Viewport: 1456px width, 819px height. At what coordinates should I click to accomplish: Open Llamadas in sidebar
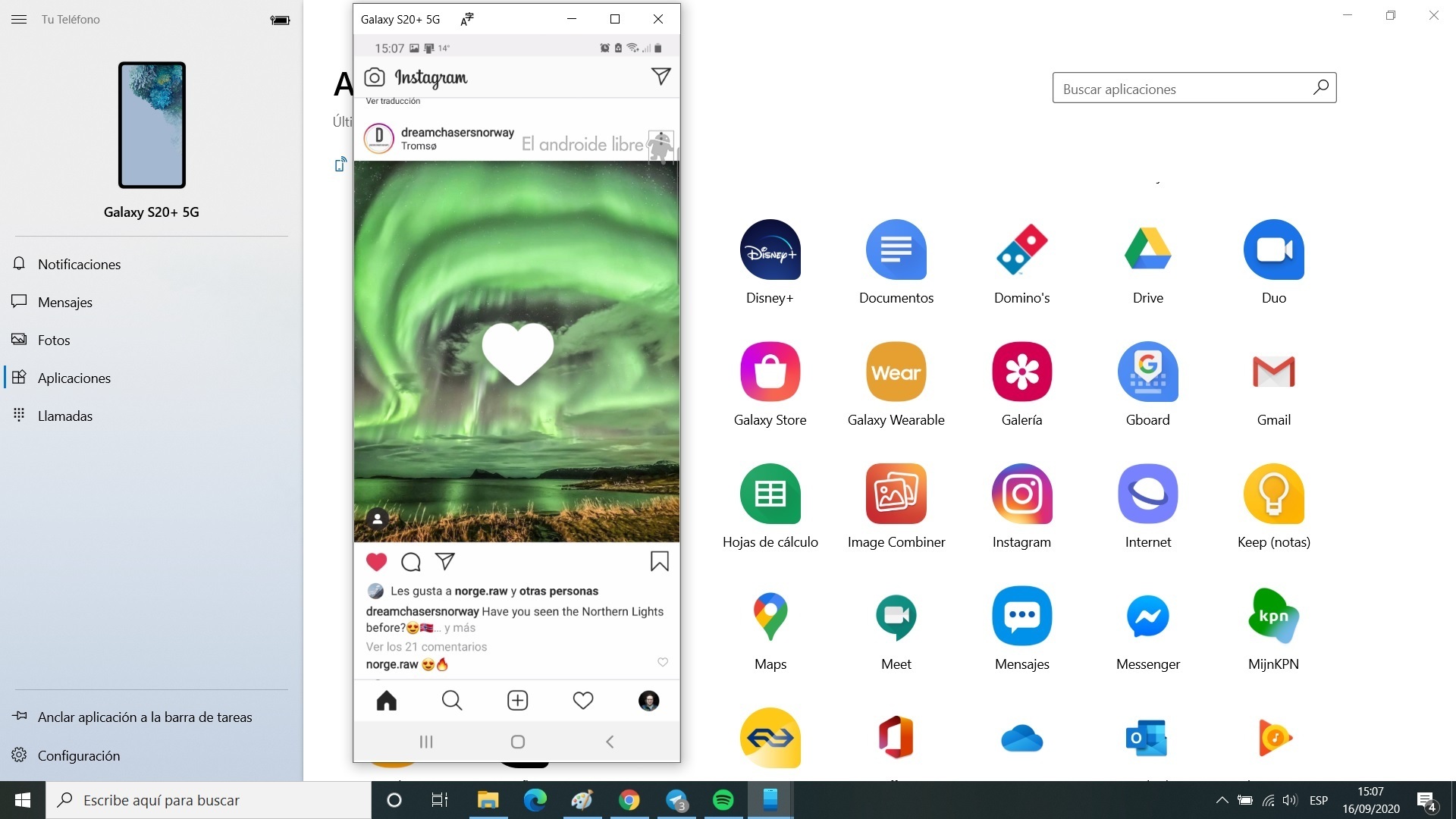152,416
